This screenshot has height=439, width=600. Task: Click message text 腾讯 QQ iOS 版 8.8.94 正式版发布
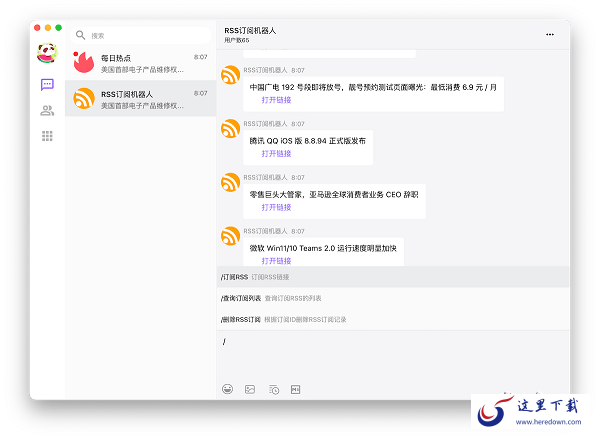308,141
